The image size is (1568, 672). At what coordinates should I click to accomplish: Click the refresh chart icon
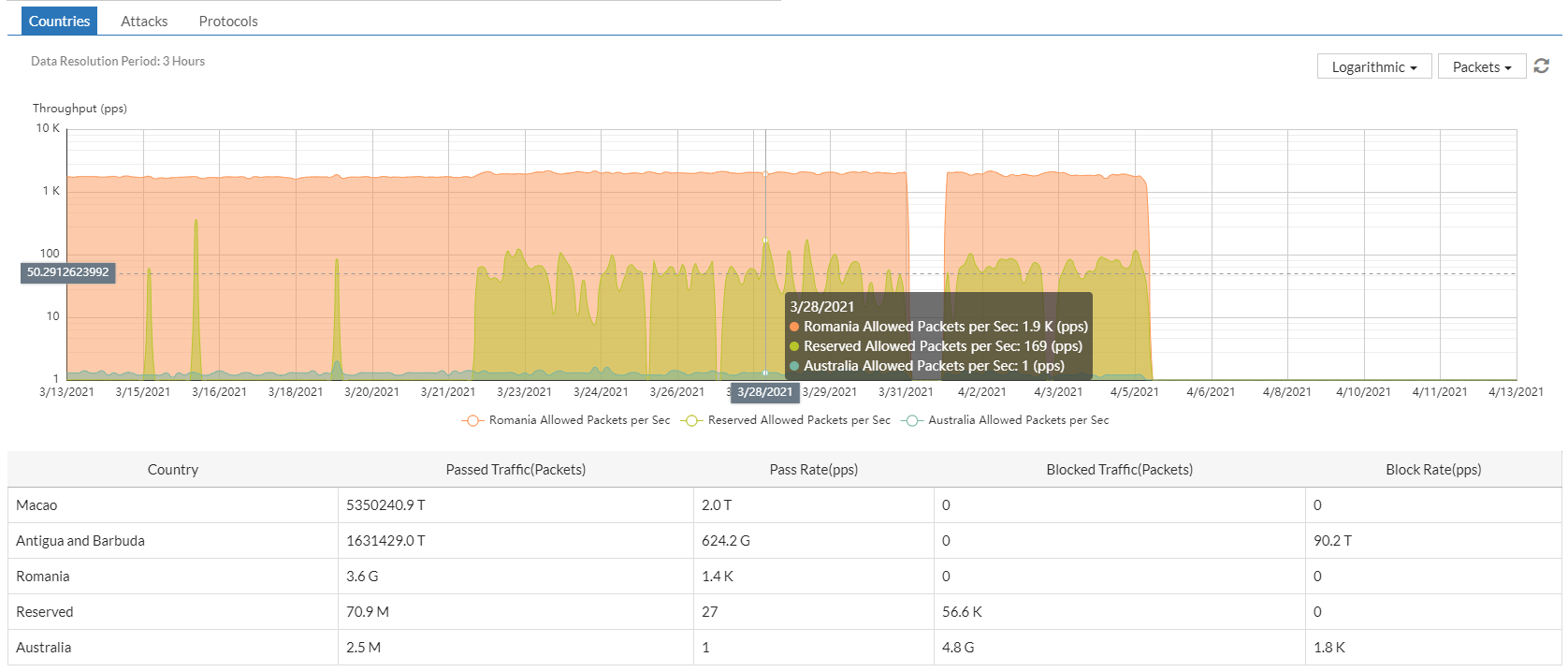point(1541,66)
